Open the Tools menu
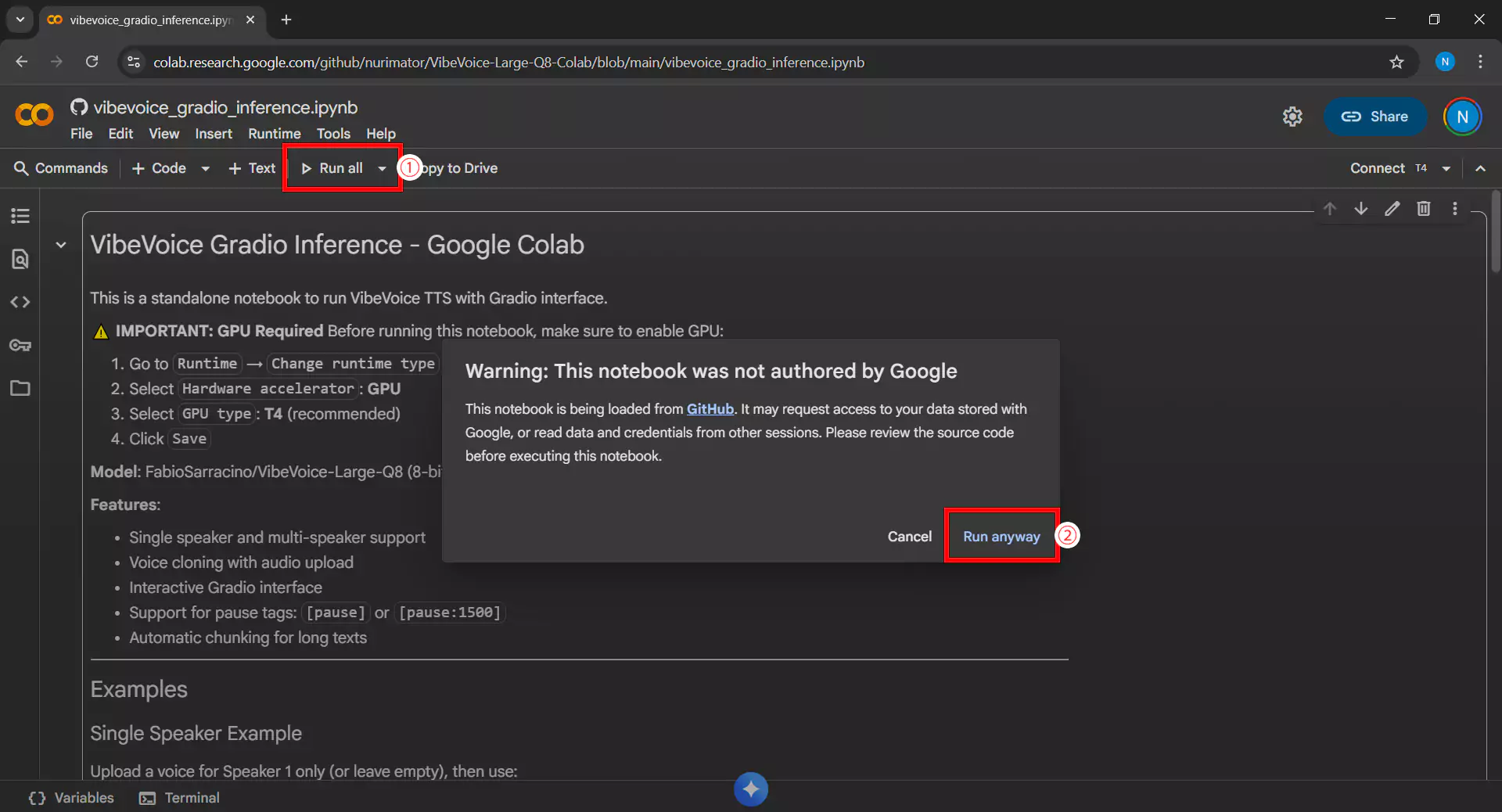1502x812 pixels. point(334,134)
